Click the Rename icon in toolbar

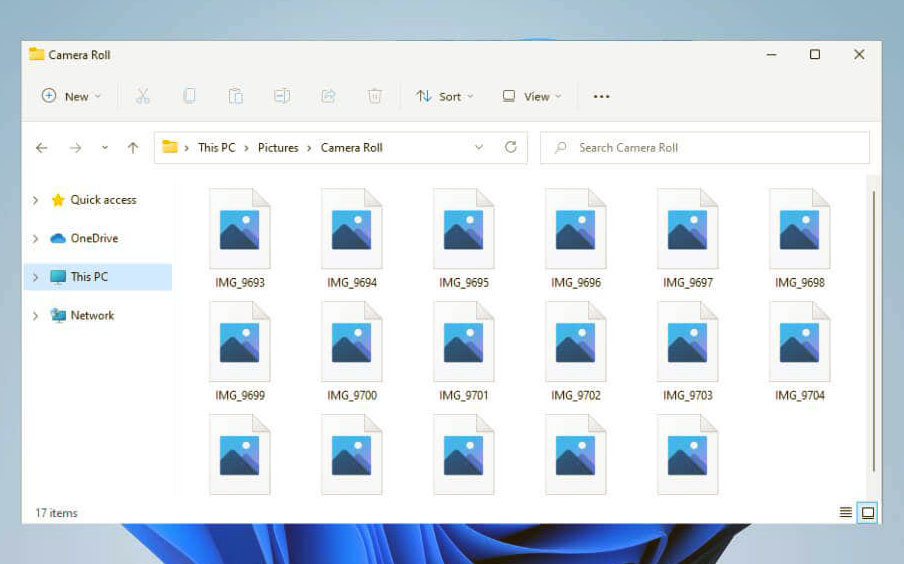[282, 96]
